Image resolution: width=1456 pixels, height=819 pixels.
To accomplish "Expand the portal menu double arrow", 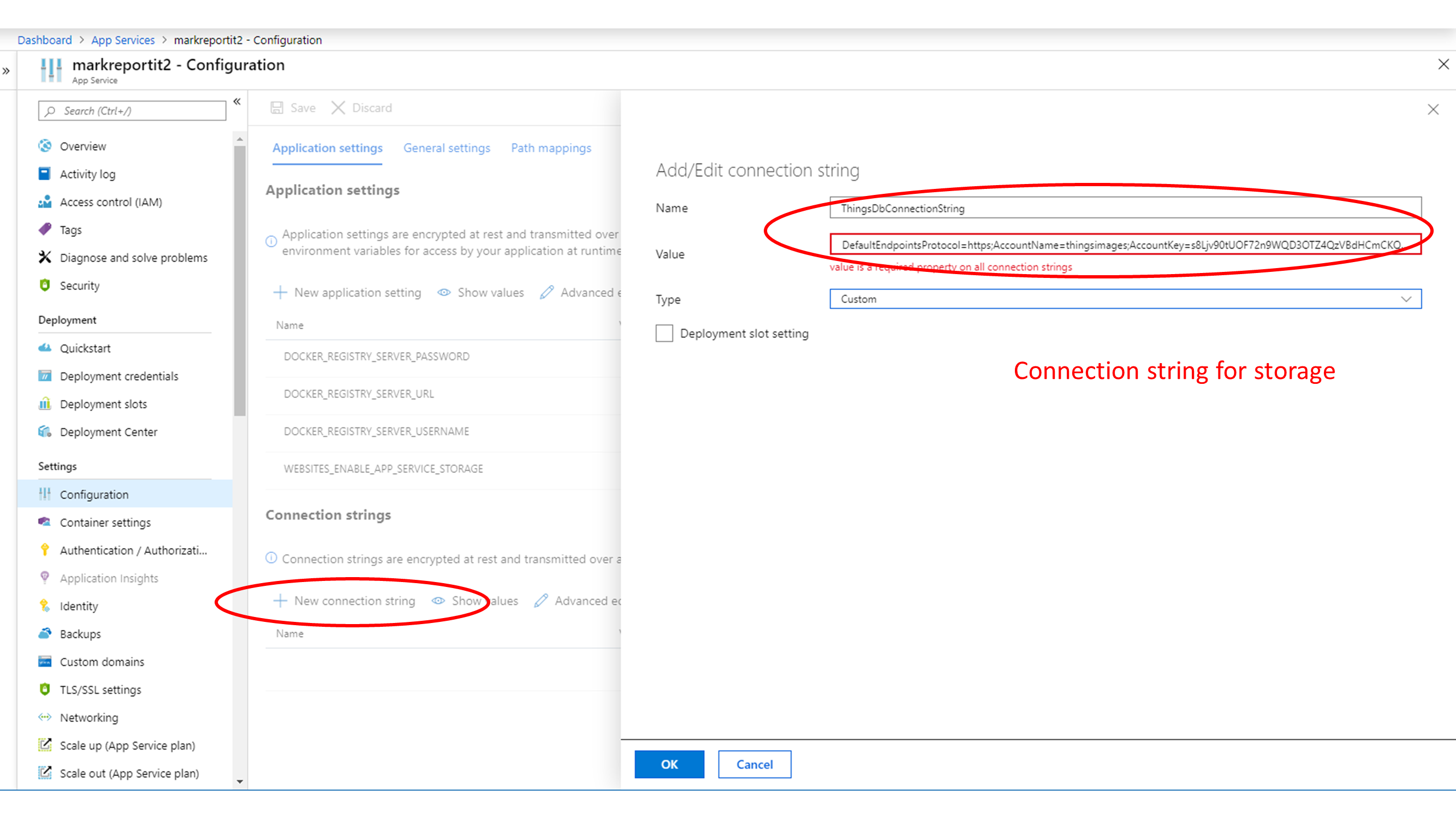I will [x=6, y=71].
